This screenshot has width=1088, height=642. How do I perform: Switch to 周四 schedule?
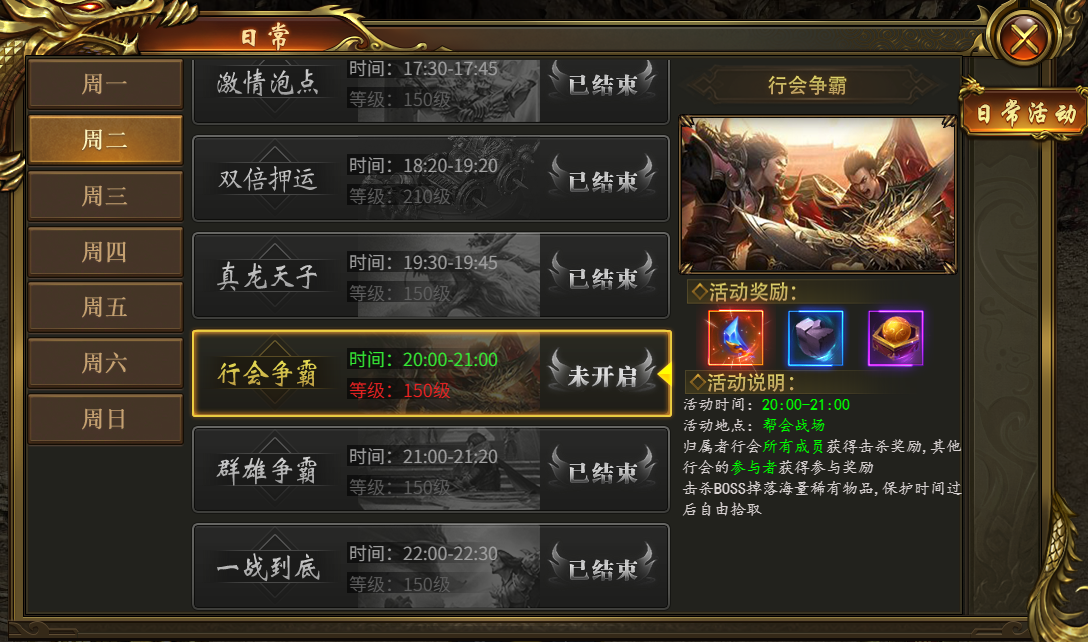pyautogui.click(x=105, y=251)
